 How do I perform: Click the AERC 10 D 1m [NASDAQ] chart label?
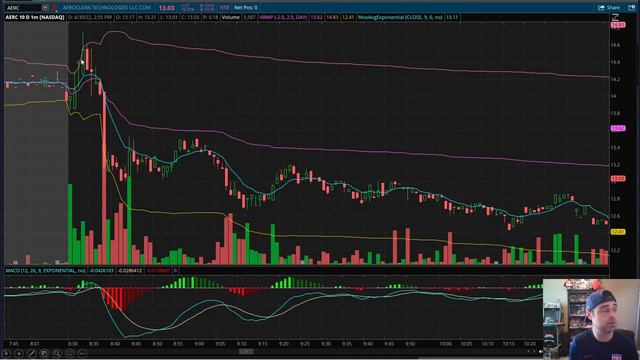click(35, 18)
